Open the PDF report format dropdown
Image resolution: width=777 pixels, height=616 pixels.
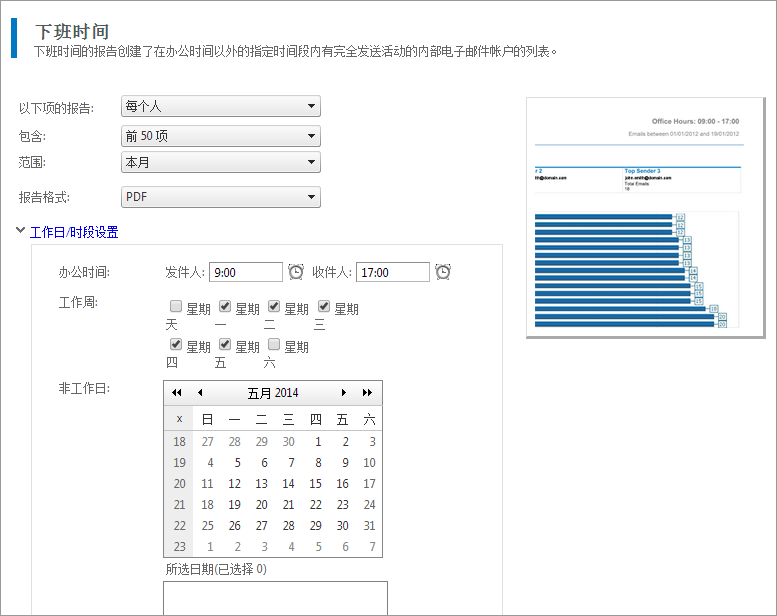pyautogui.click(x=220, y=197)
